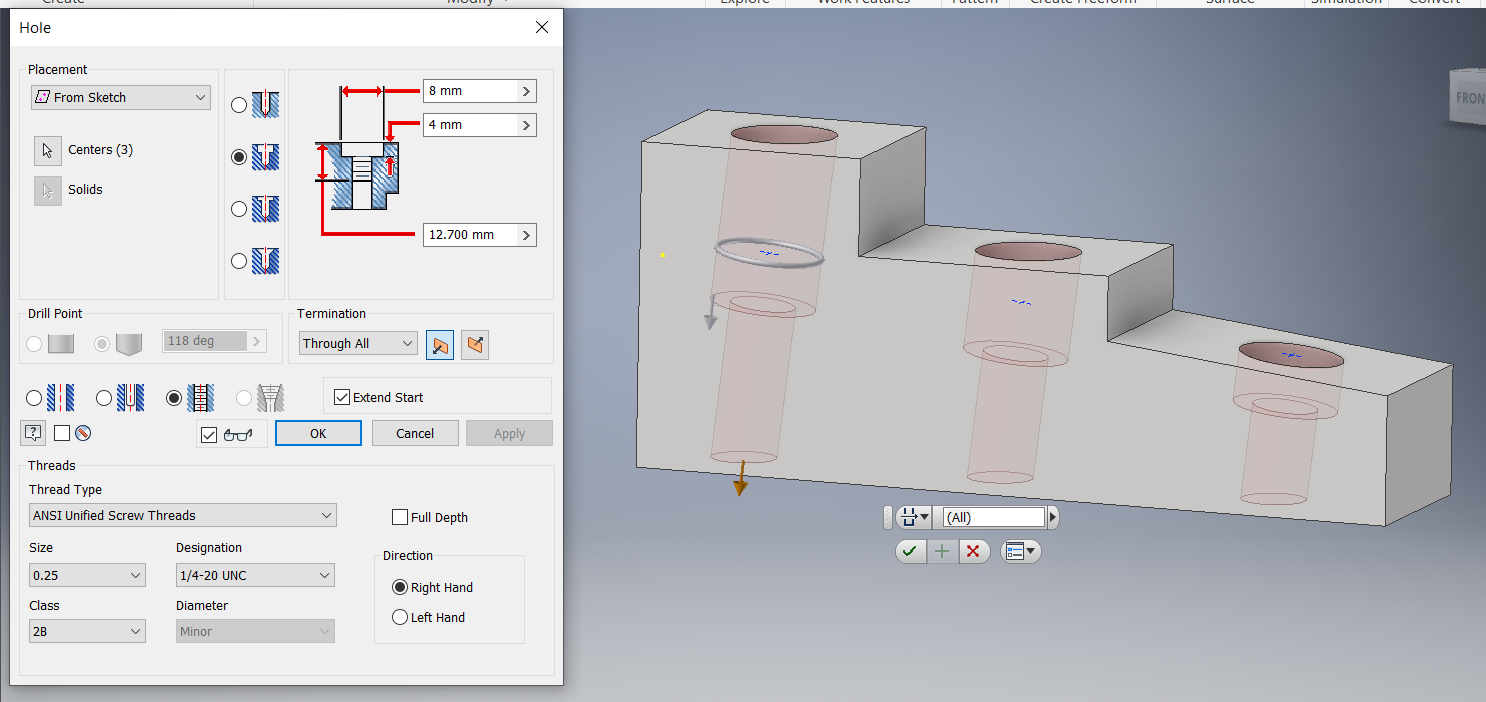
Task: Select the drilled hole type radio
Action: click(239, 105)
